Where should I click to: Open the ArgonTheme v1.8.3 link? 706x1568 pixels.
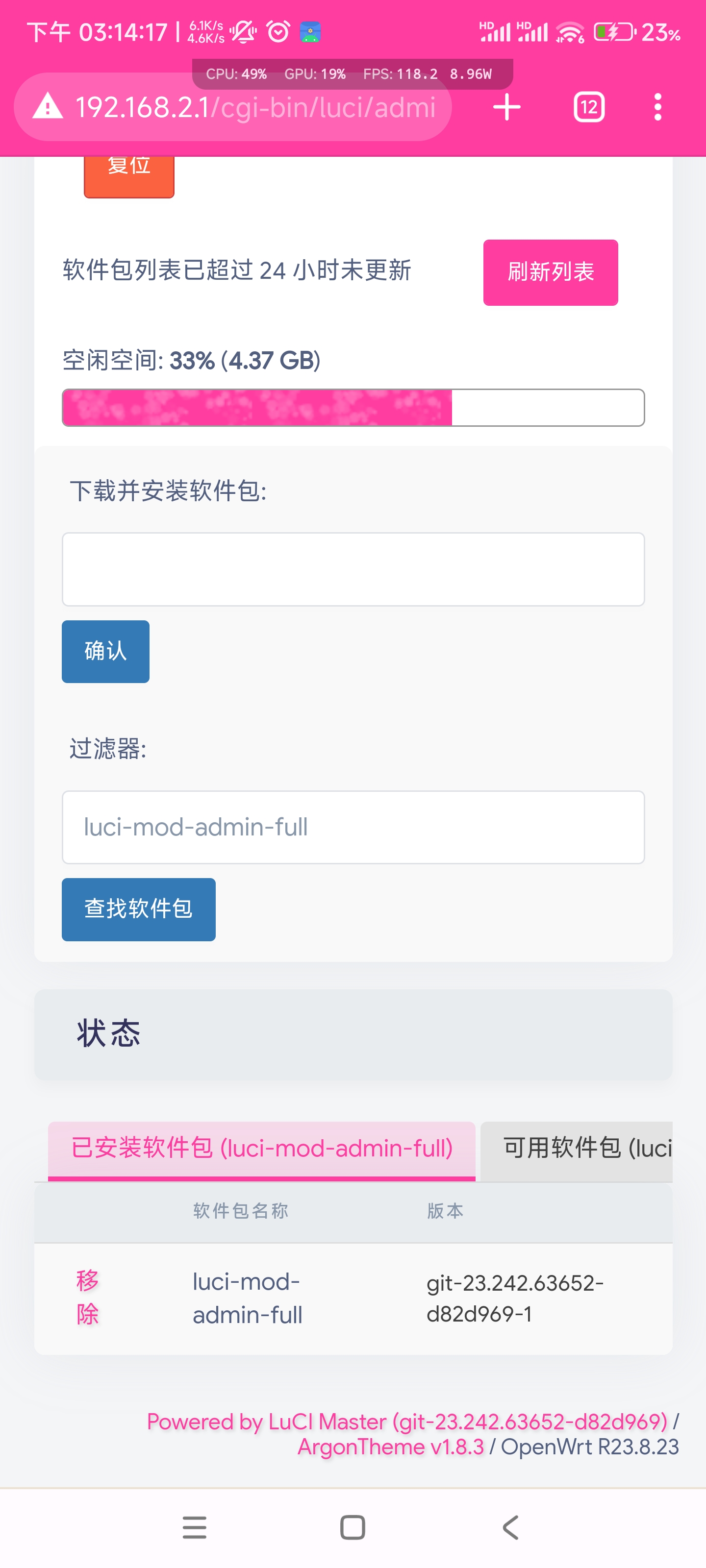click(x=390, y=1447)
